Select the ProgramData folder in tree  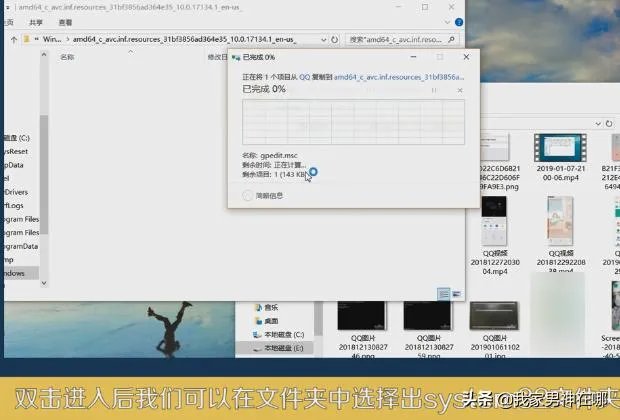pyautogui.click(x=21, y=246)
